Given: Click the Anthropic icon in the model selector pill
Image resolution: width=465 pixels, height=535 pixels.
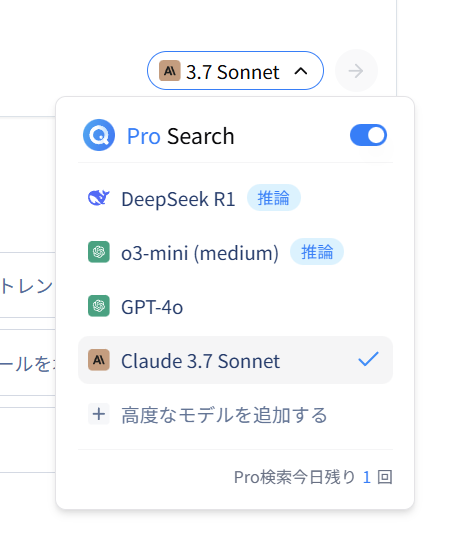Looking at the screenshot, I should coord(170,71).
